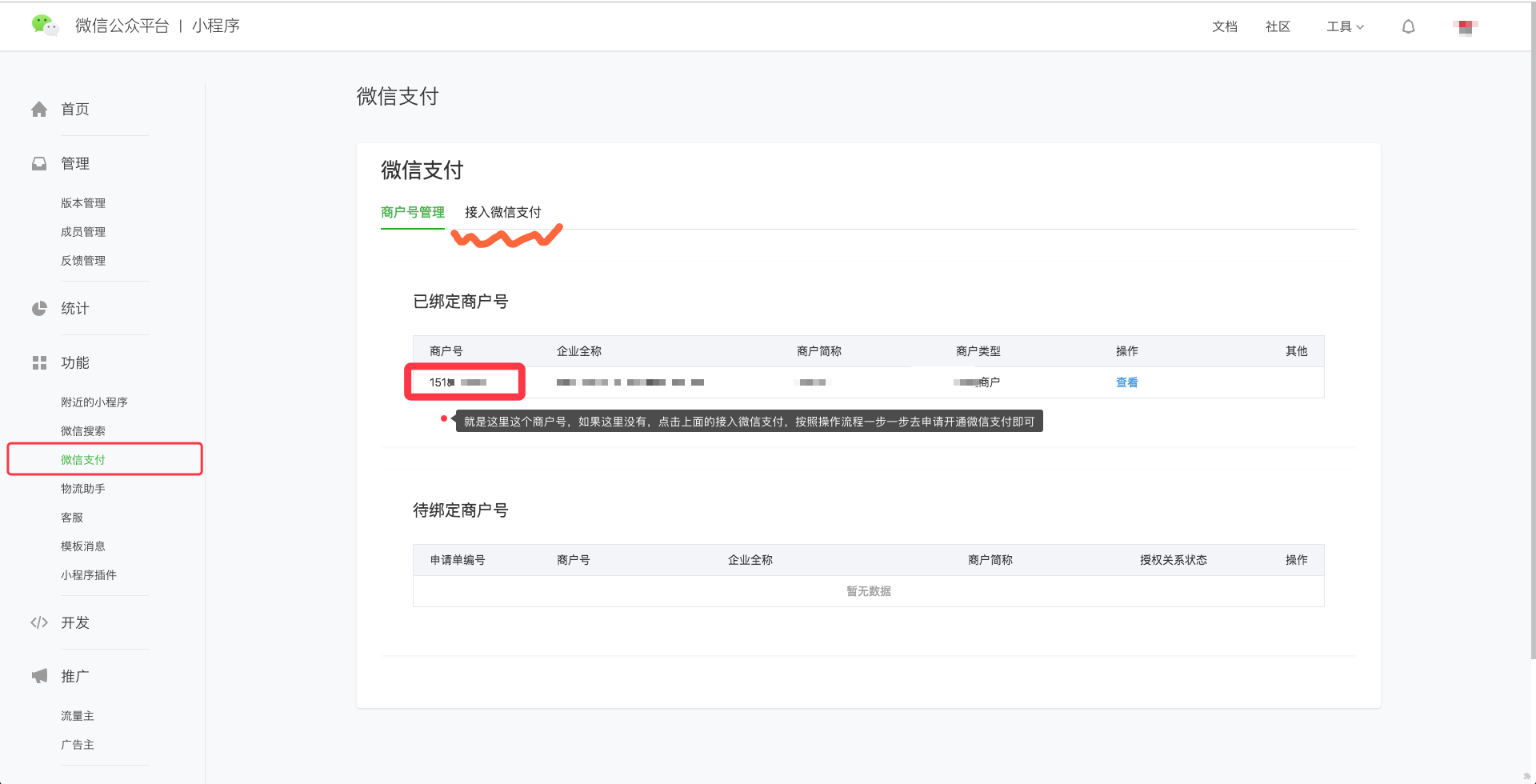
Task: Click the WeChat logo icon
Action: click(45, 26)
